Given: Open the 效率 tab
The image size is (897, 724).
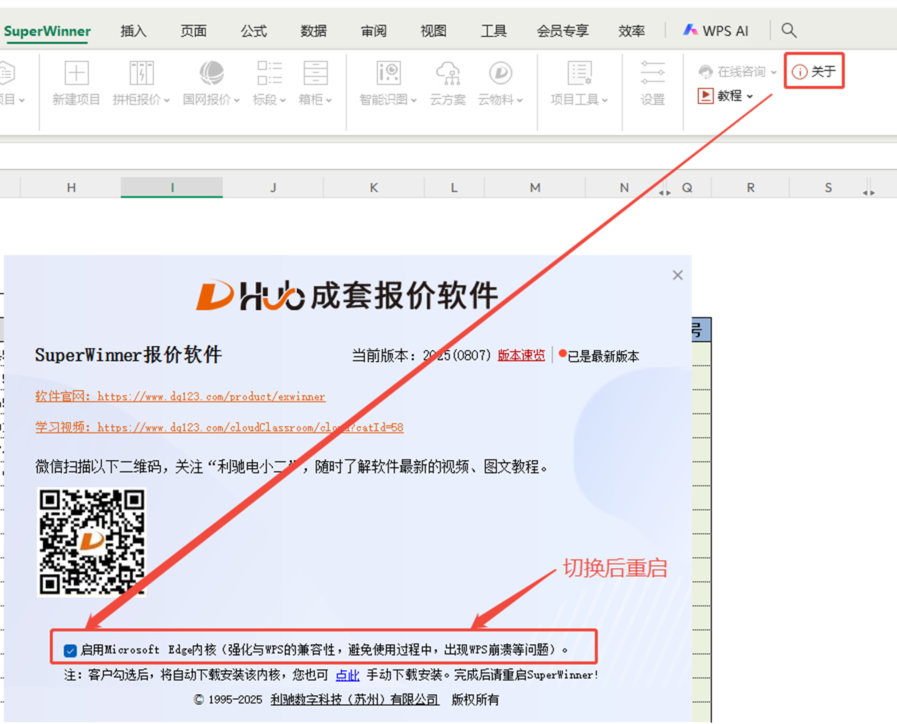Looking at the screenshot, I should coord(632,31).
